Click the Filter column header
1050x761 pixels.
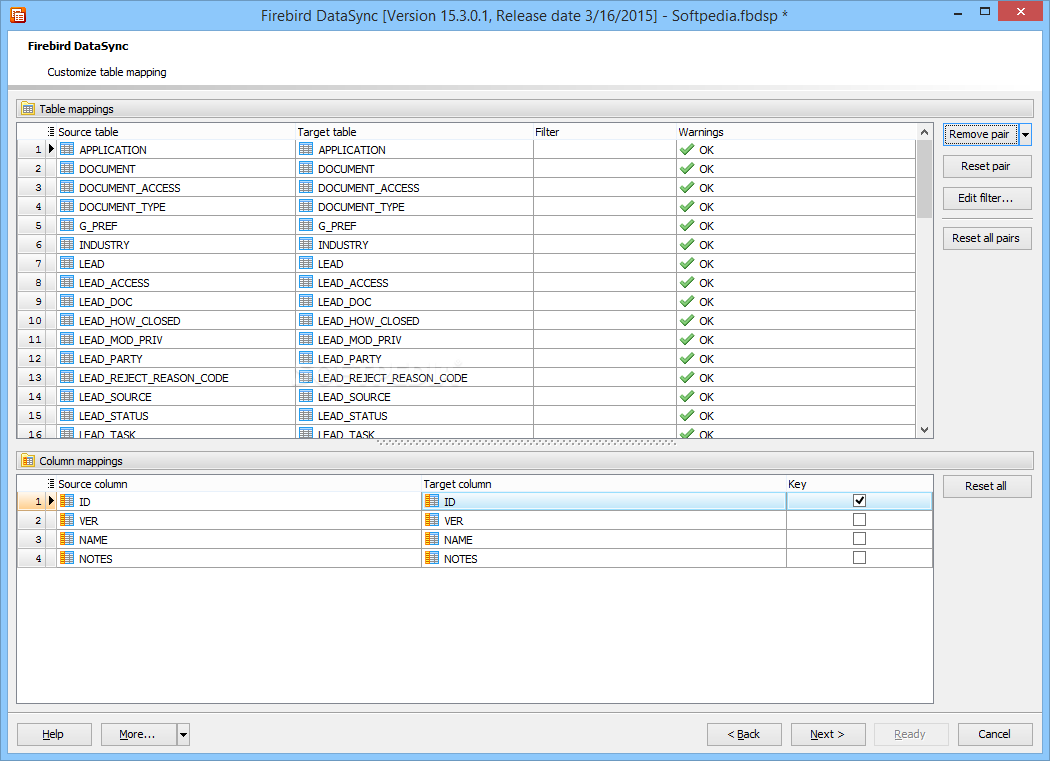[x=605, y=132]
